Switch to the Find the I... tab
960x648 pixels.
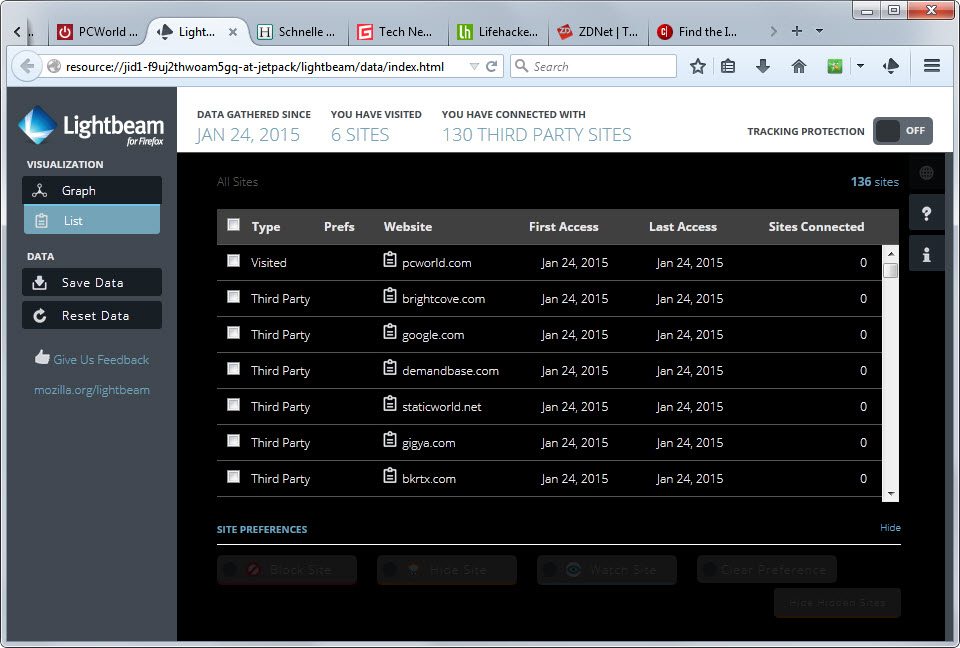pos(698,32)
